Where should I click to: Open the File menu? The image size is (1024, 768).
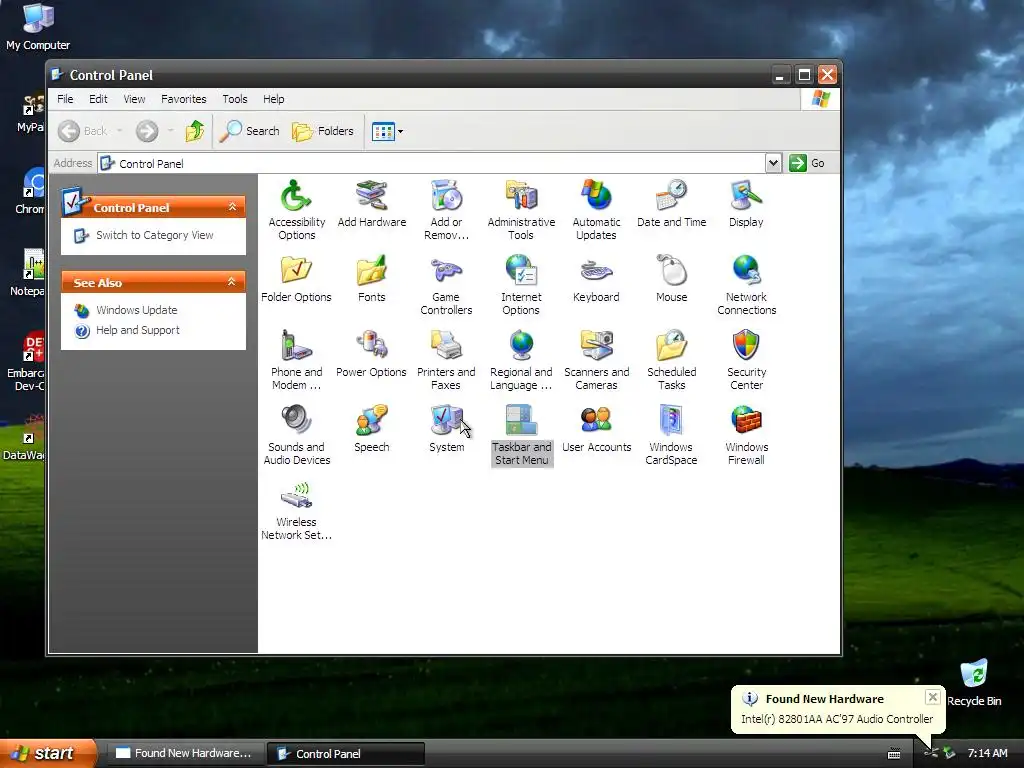65,99
